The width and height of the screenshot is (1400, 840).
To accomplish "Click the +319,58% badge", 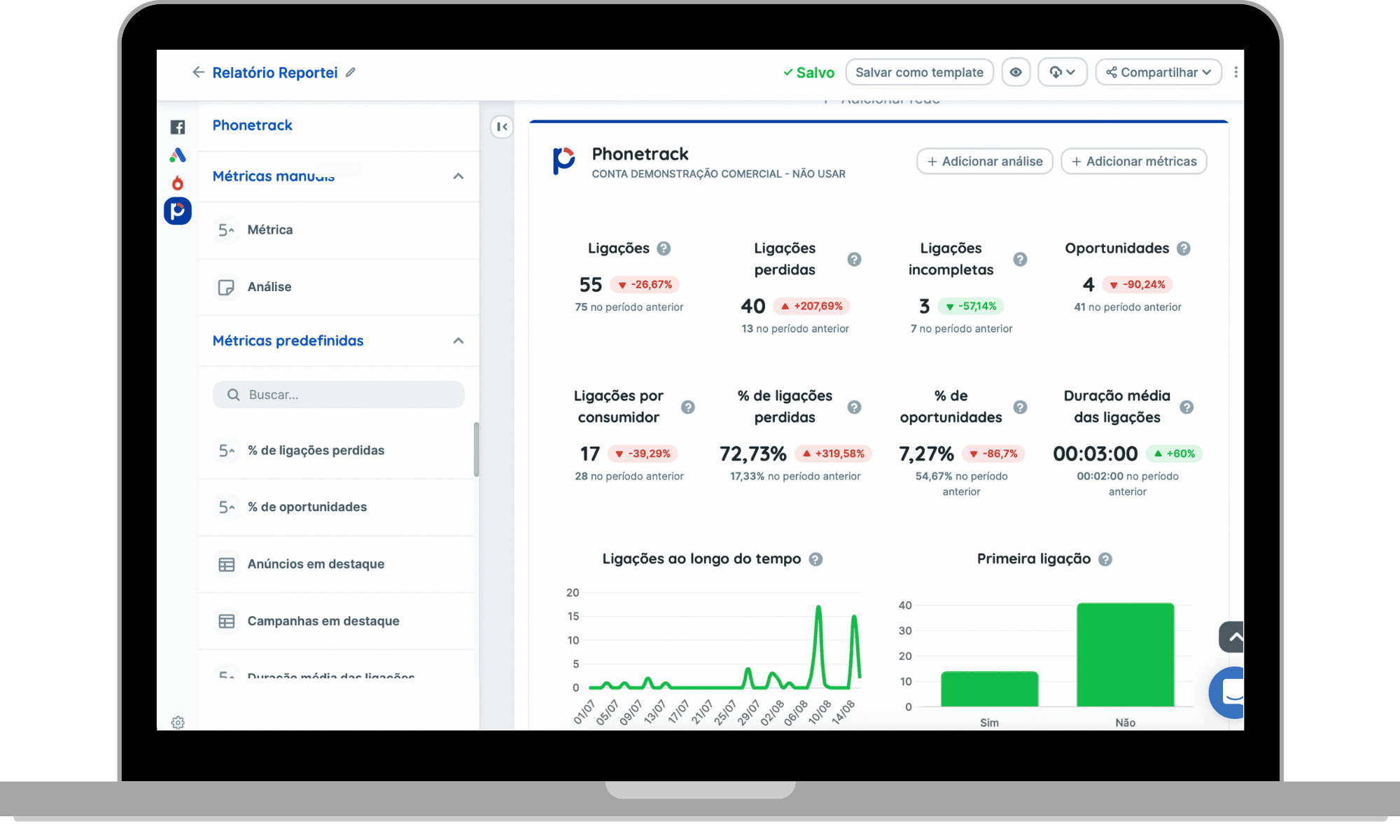I will pos(833,454).
